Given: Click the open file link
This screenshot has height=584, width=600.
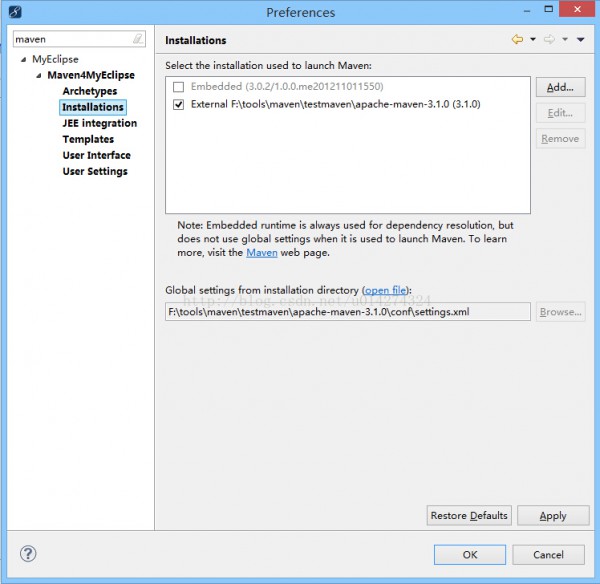Looking at the screenshot, I should pos(385,290).
